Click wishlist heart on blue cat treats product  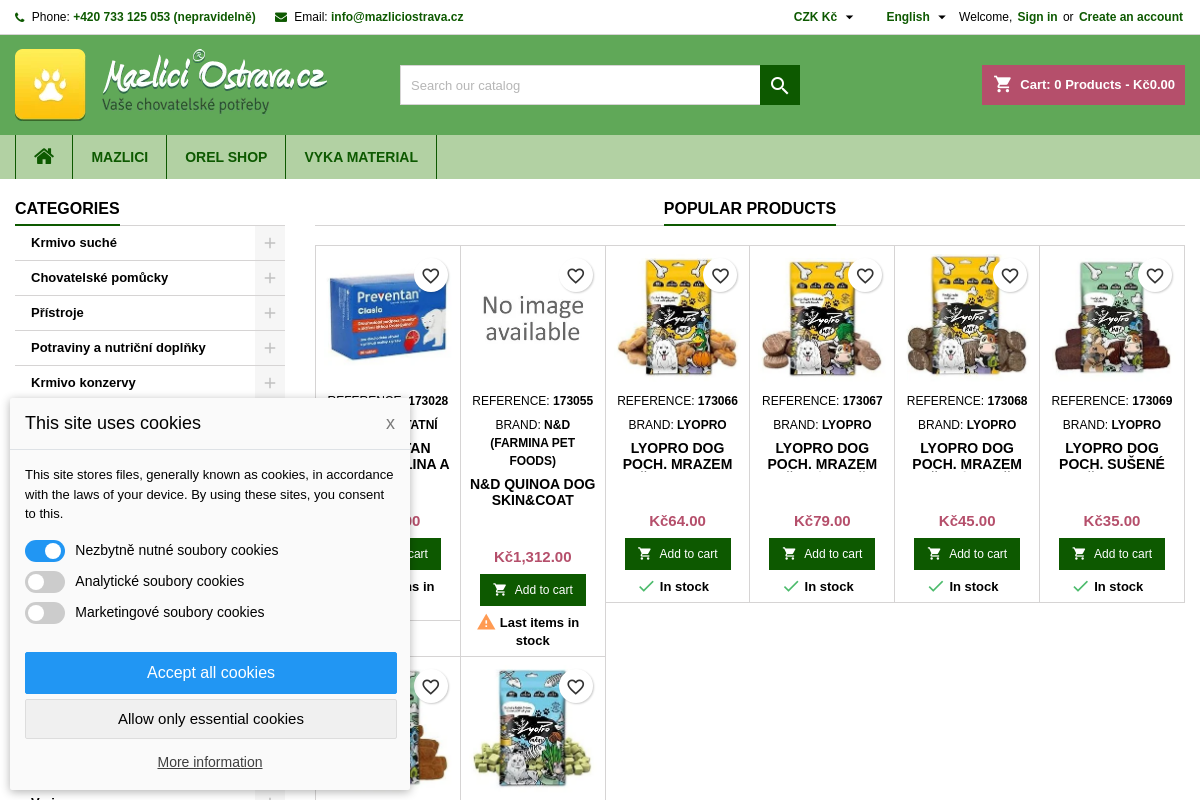(575, 687)
